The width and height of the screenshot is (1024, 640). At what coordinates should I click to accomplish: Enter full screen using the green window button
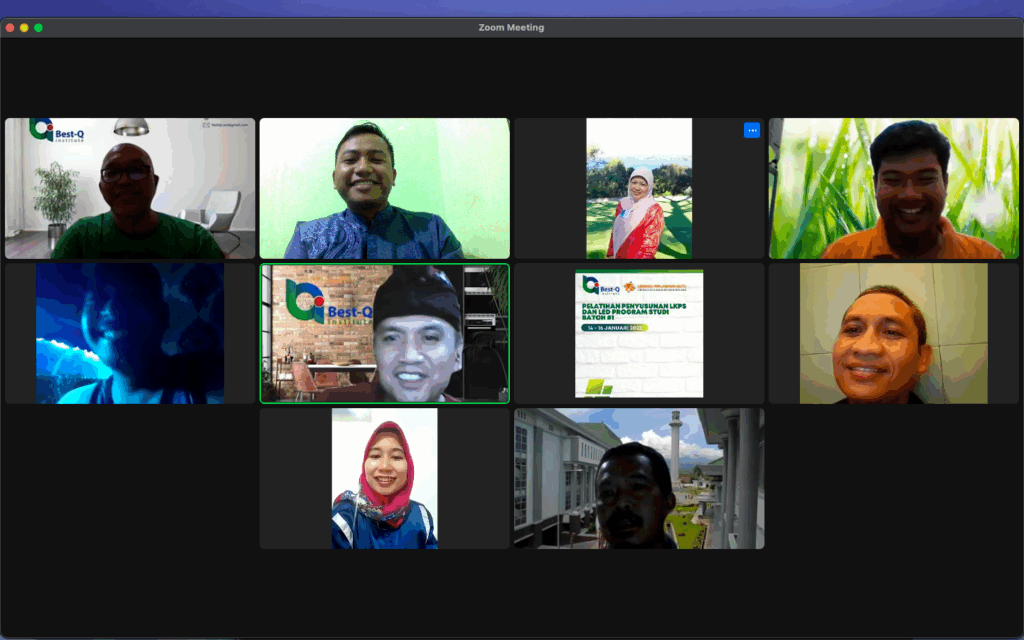coord(38,28)
